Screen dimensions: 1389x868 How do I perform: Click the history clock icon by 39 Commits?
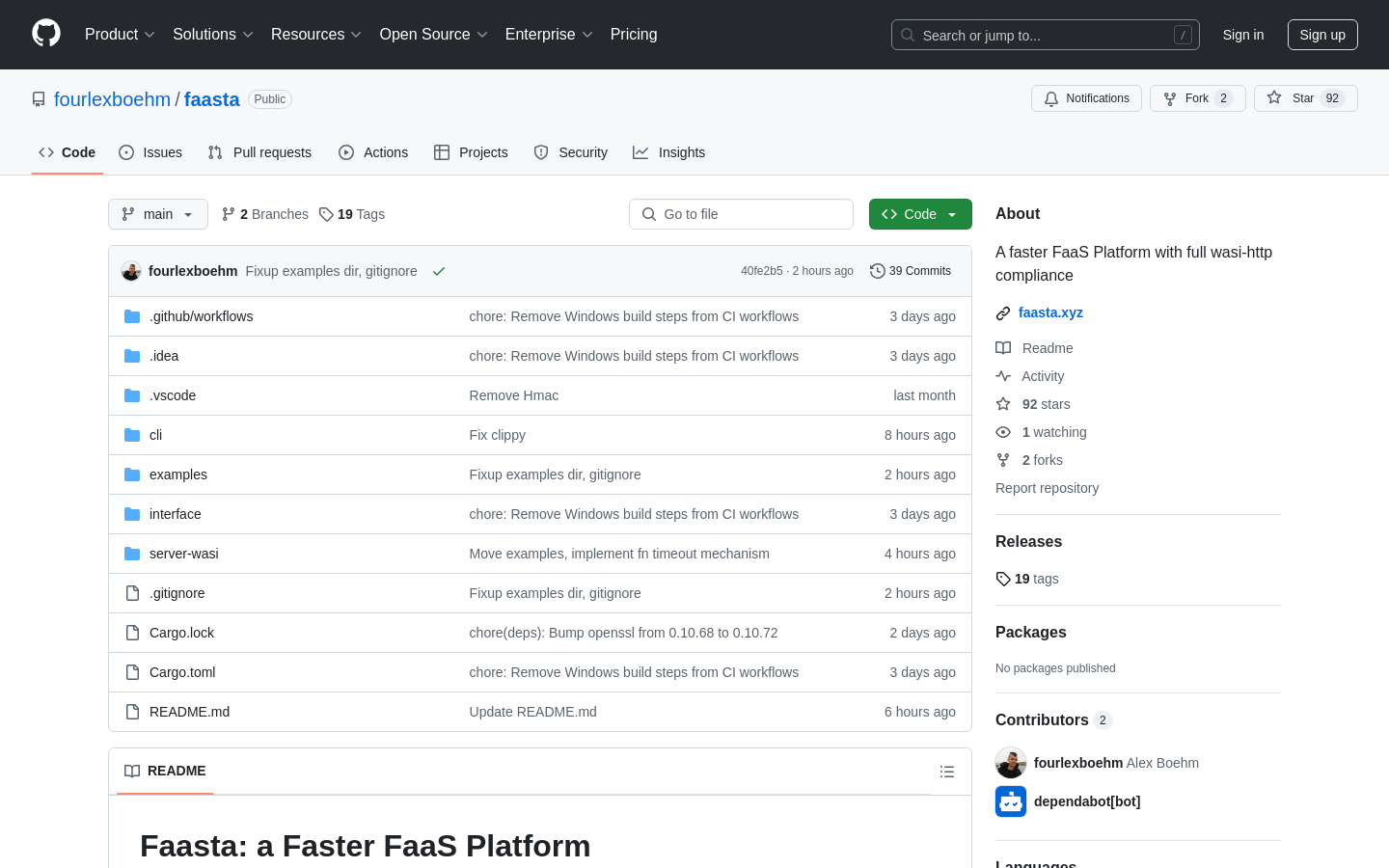pos(877,271)
